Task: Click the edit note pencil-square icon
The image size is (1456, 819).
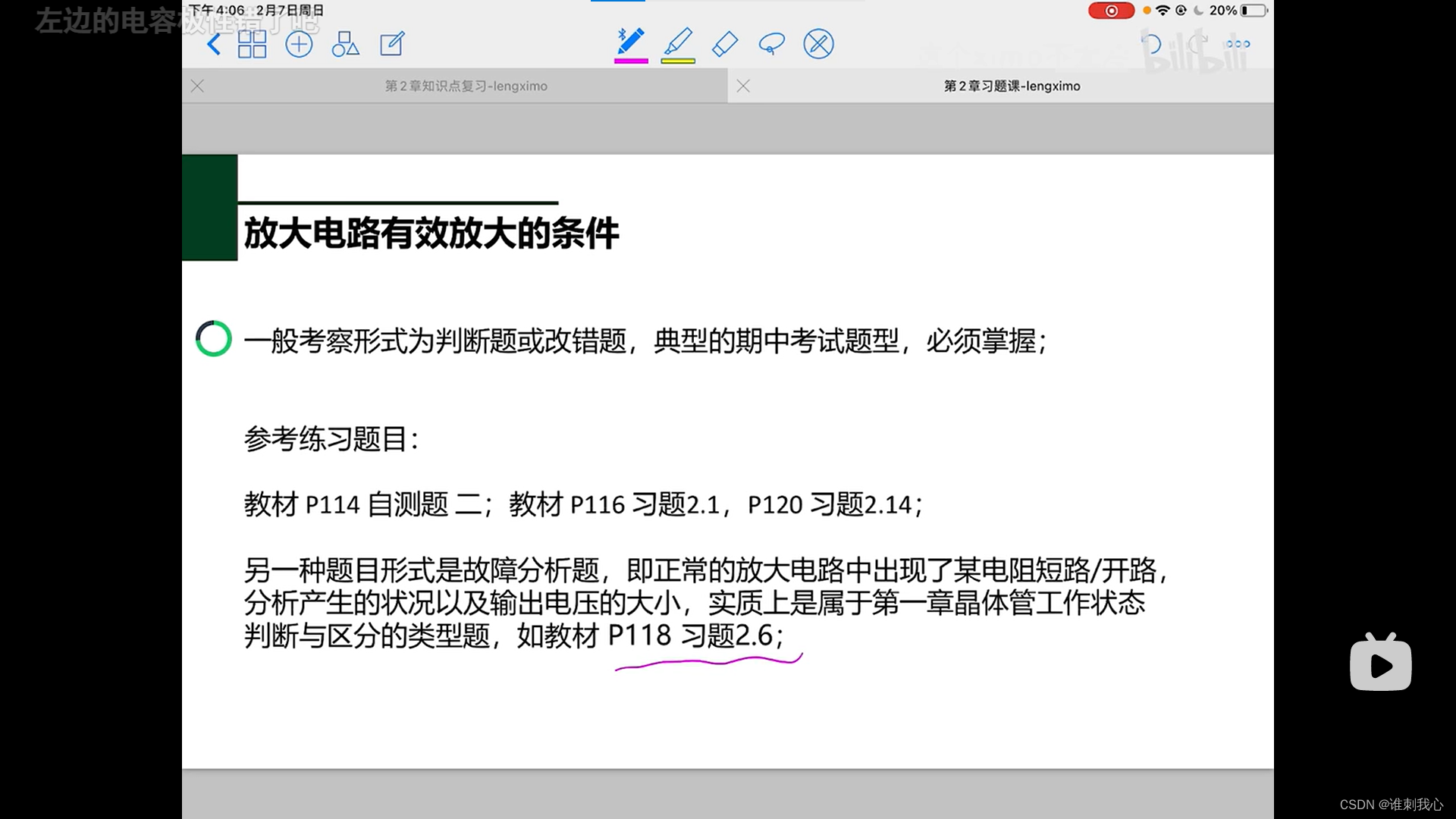Action: pos(392,44)
